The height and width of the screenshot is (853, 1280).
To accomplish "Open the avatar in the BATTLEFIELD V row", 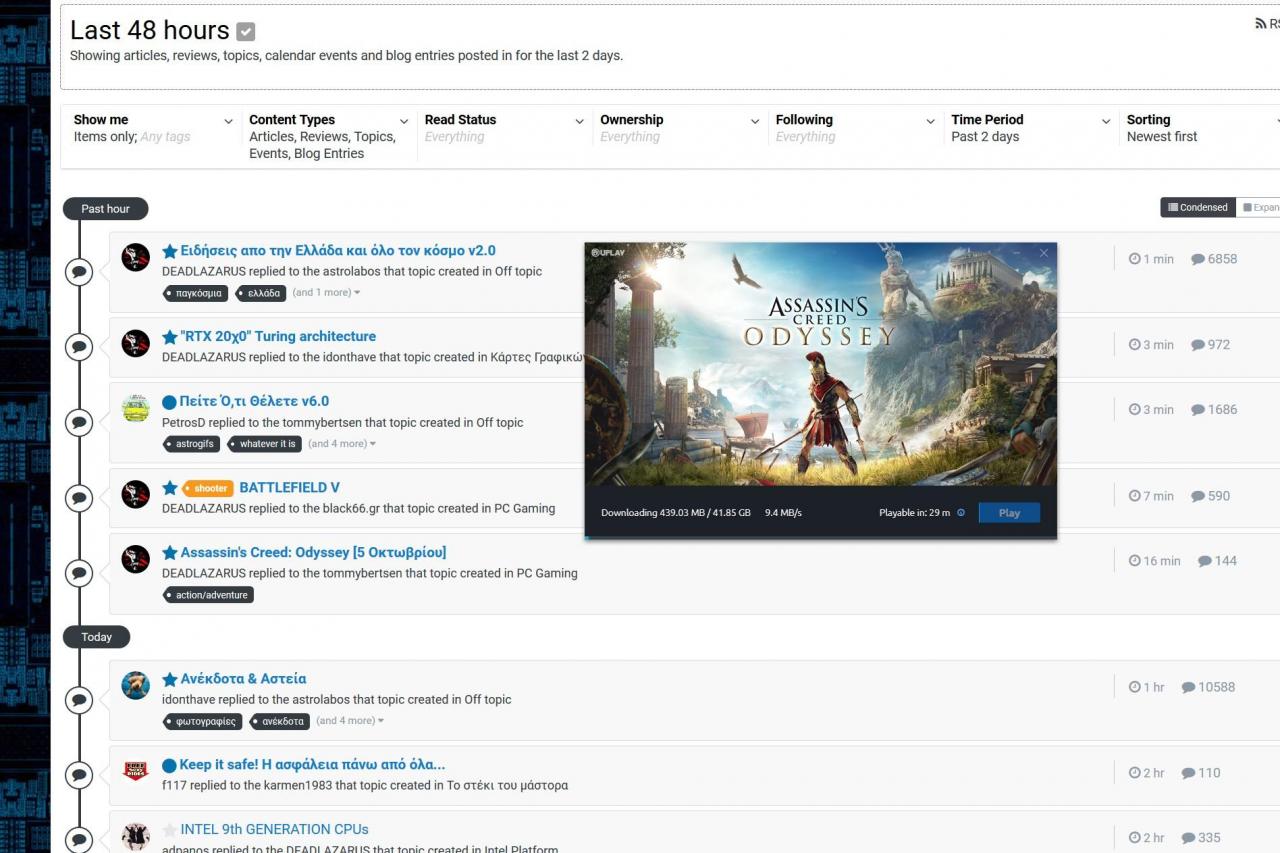I will click(136, 494).
